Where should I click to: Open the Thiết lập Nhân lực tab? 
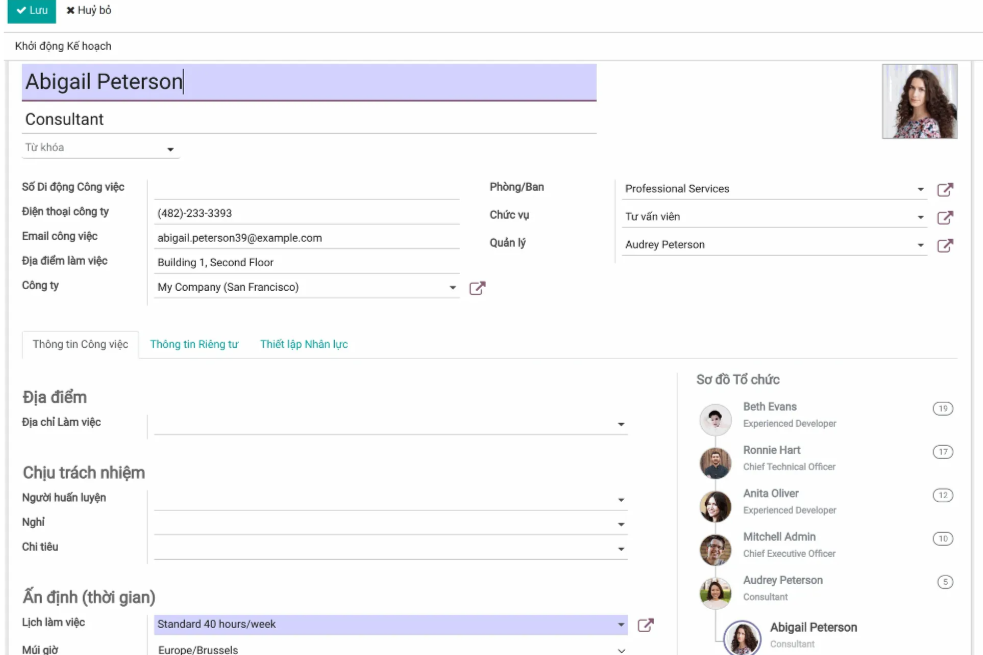303,345
